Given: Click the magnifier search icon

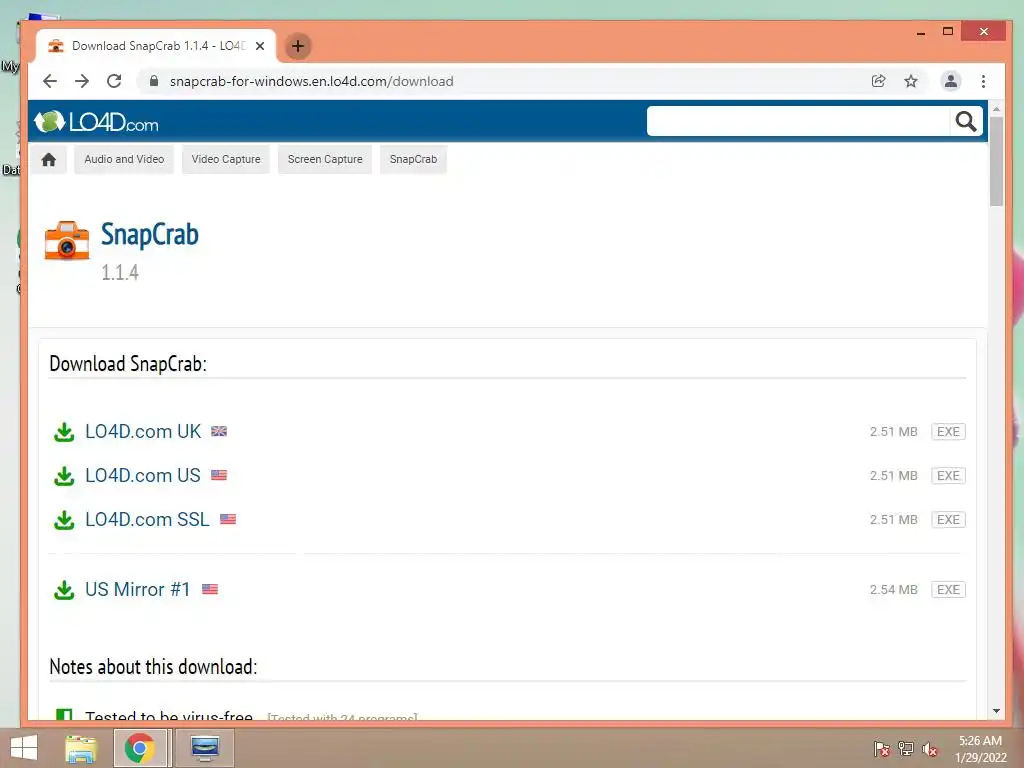Looking at the screenshot, I should [x=966, y=121].
